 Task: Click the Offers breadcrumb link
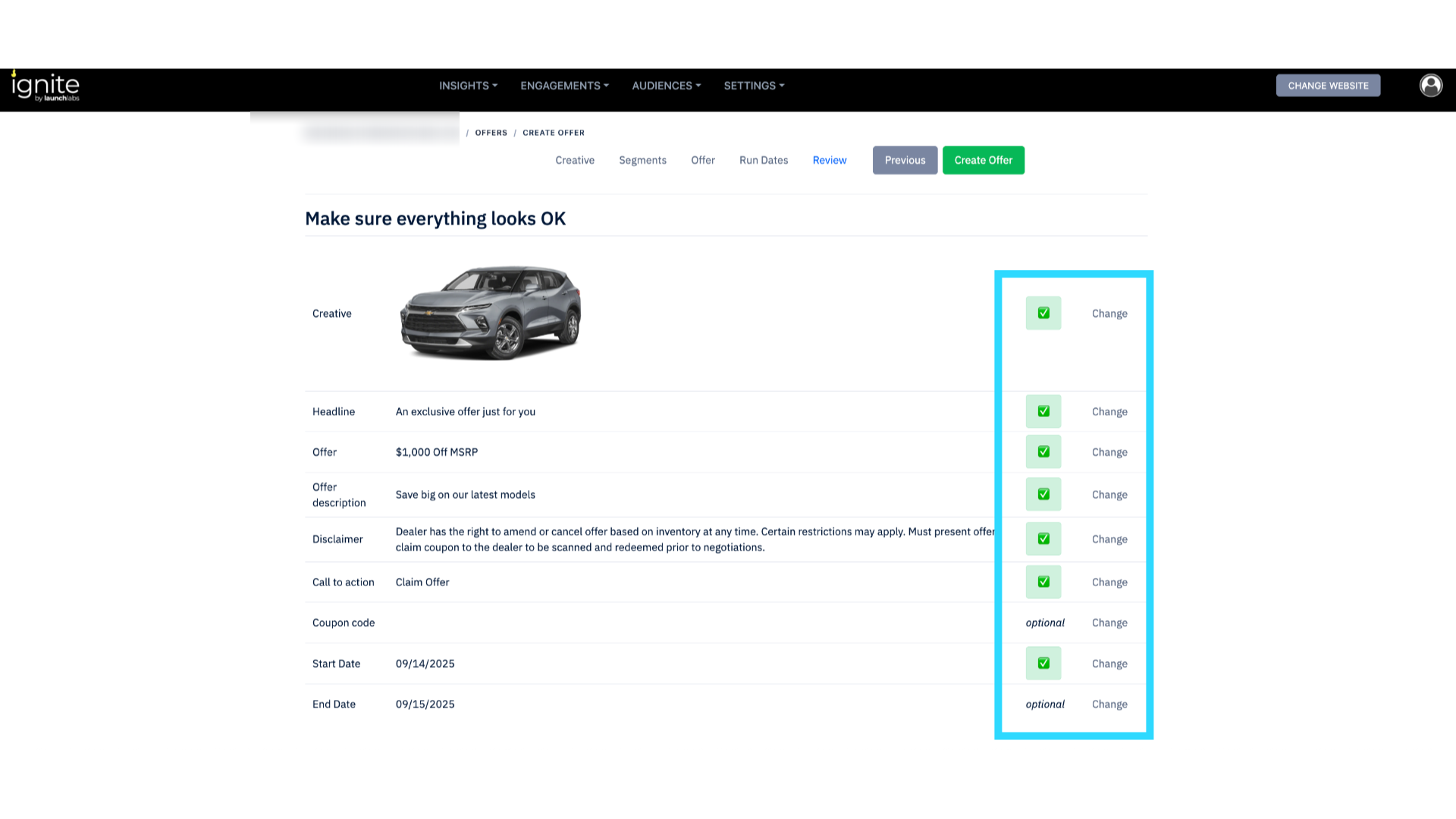pyautogui.click(x=491, y=133)
